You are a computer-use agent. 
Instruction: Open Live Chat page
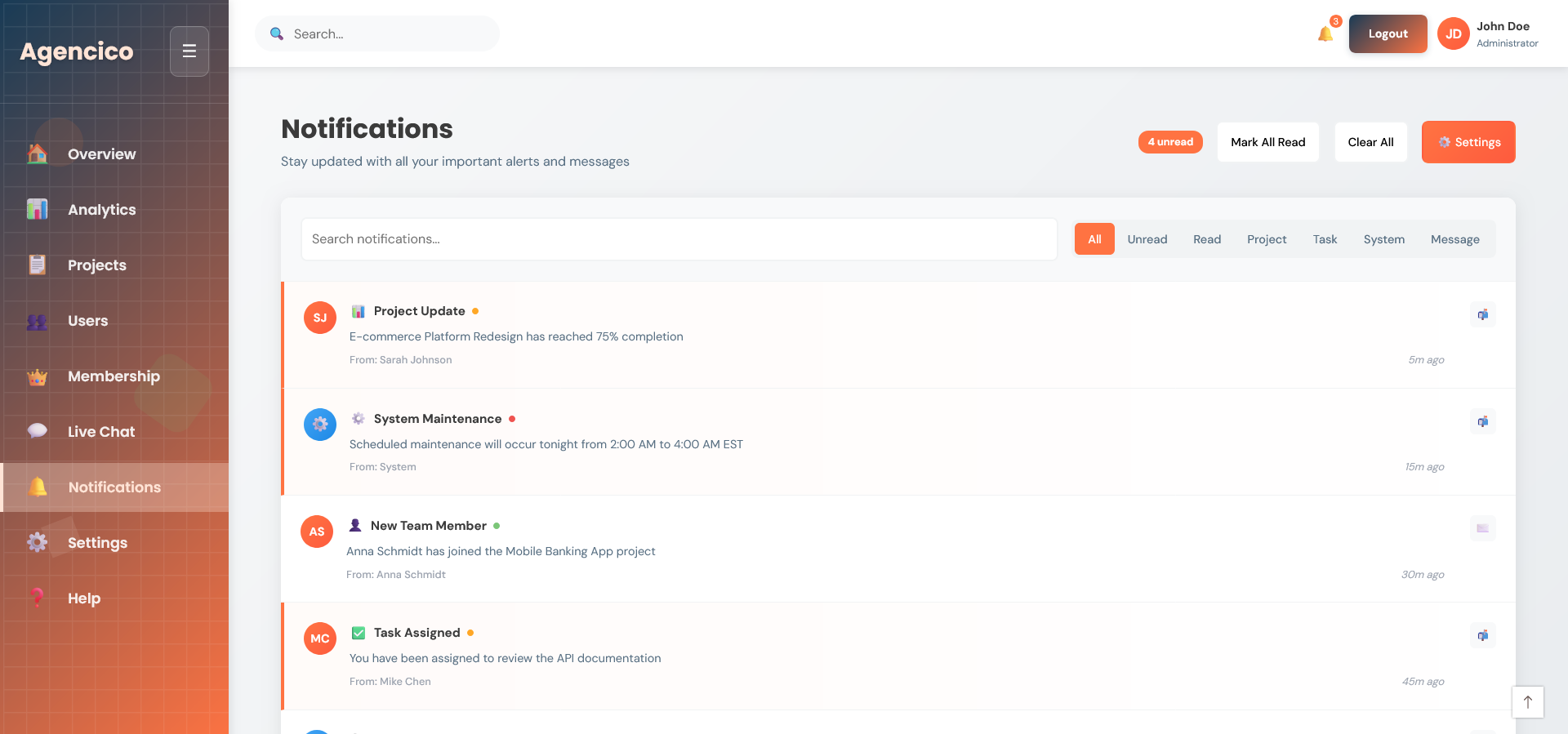[114, 431]
